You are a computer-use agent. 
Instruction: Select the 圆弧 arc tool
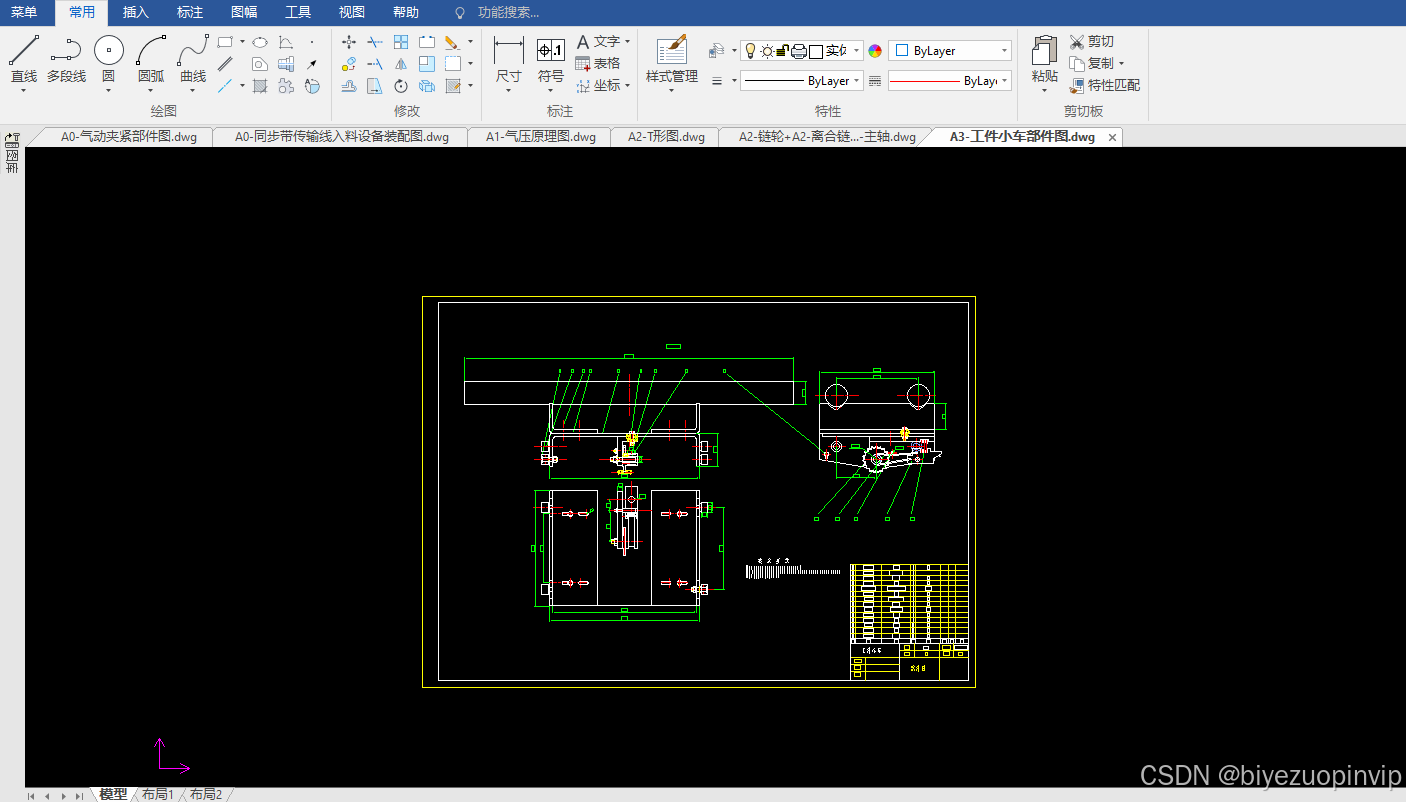point(151,60)
